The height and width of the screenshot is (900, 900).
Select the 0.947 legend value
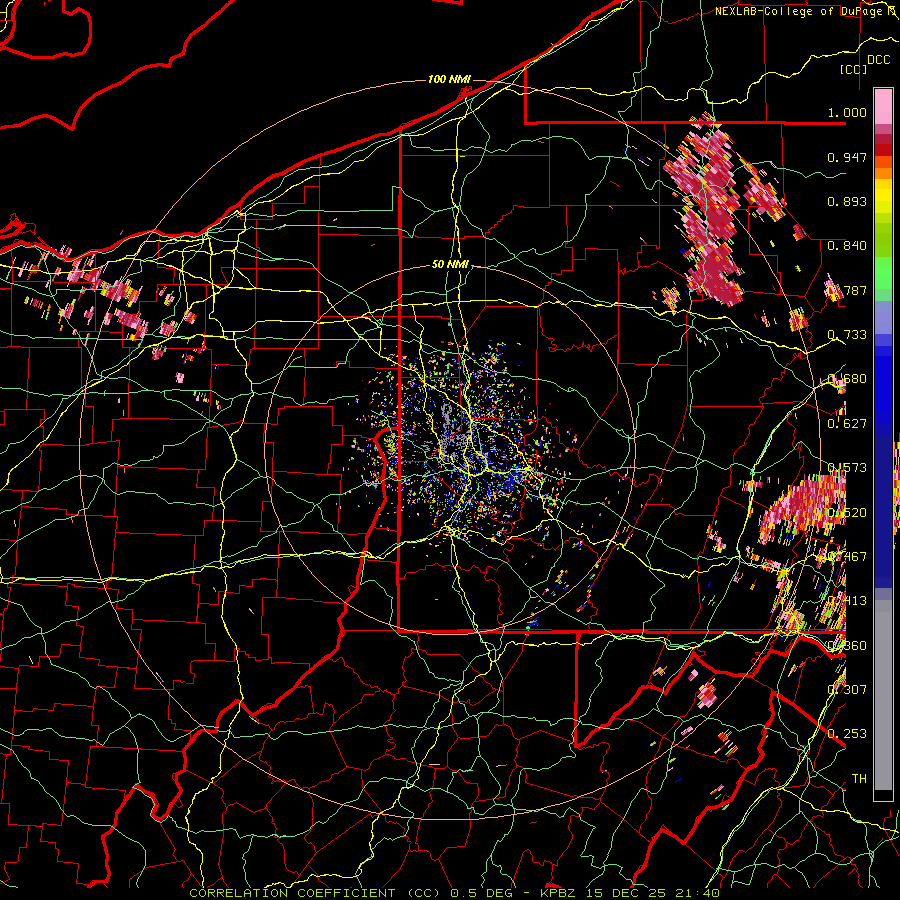847,157
